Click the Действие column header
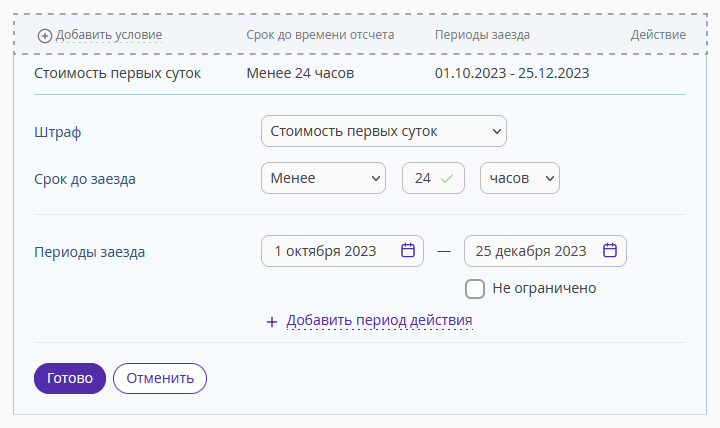720x428 pixels. (x=658, y=35)
